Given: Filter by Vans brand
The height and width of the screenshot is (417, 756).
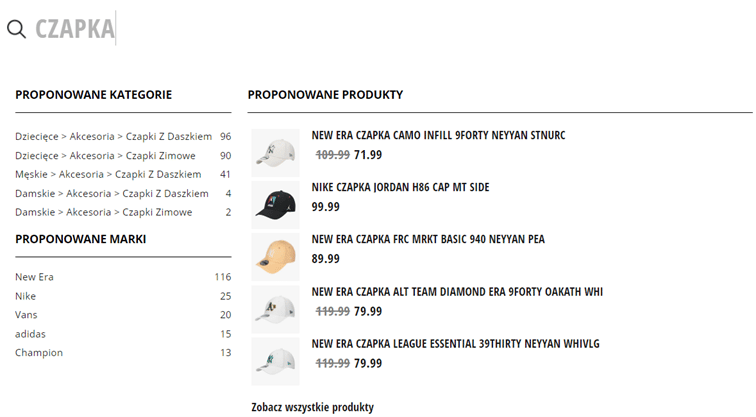Looking at the screenshot, I should 123,315.
